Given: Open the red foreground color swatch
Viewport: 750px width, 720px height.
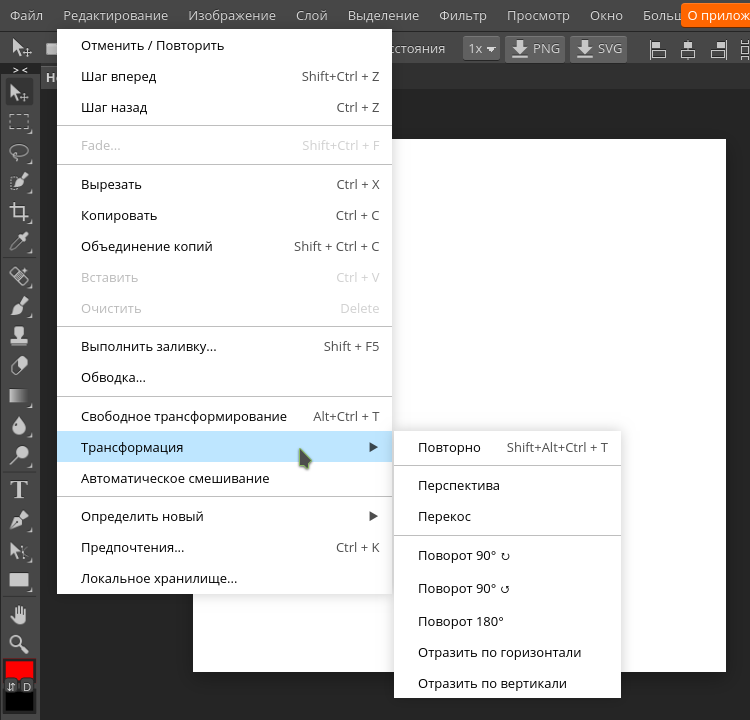Looking at the screenshot, I should coord(19,669).
